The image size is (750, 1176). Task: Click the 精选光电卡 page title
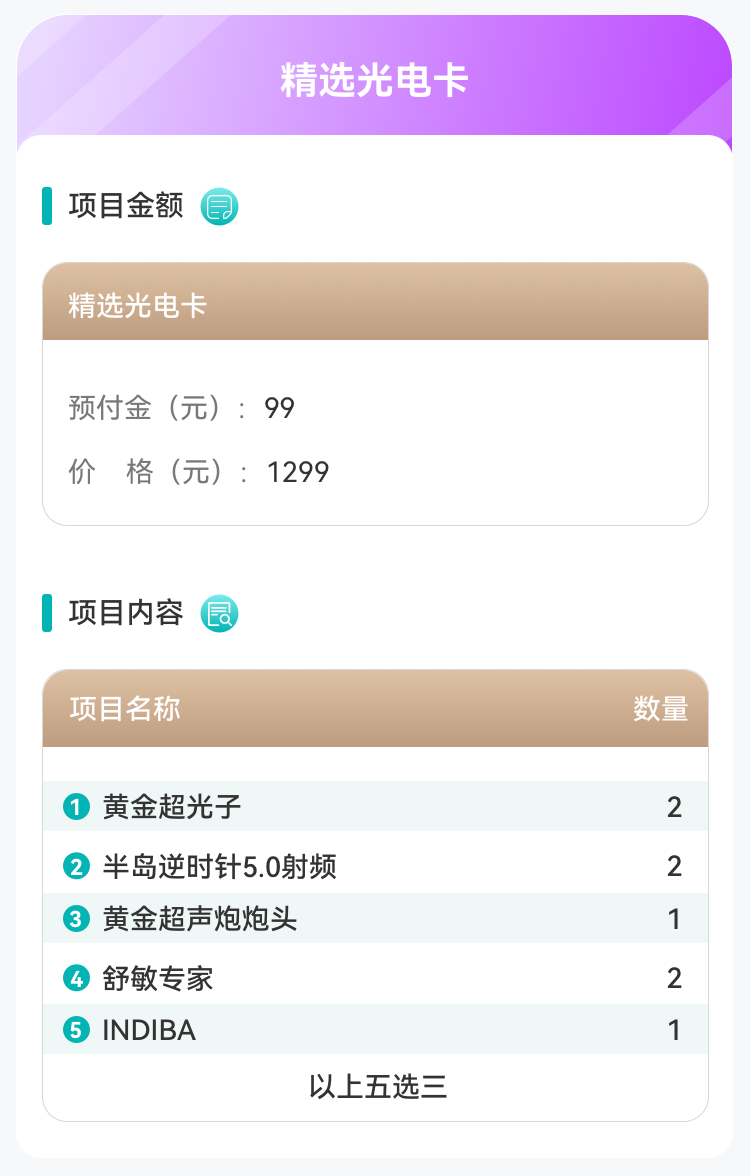[374, 81]
